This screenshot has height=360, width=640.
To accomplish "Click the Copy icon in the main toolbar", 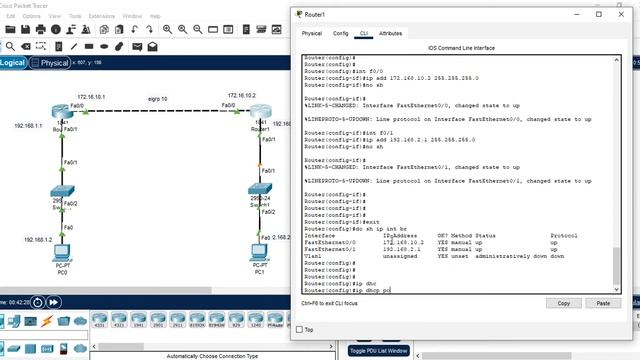I will point(104,29).
